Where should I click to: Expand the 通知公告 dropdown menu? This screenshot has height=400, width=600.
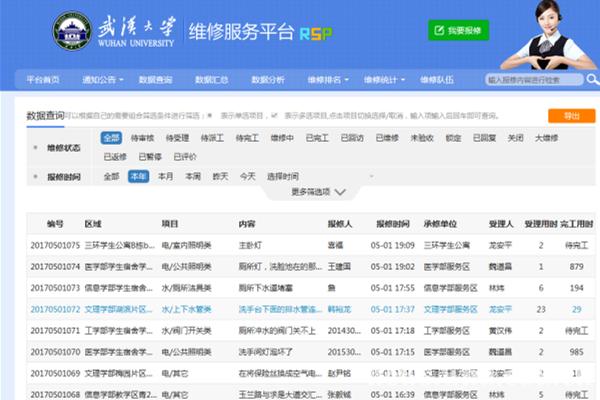pyautogui.click(x=102, y=79)
